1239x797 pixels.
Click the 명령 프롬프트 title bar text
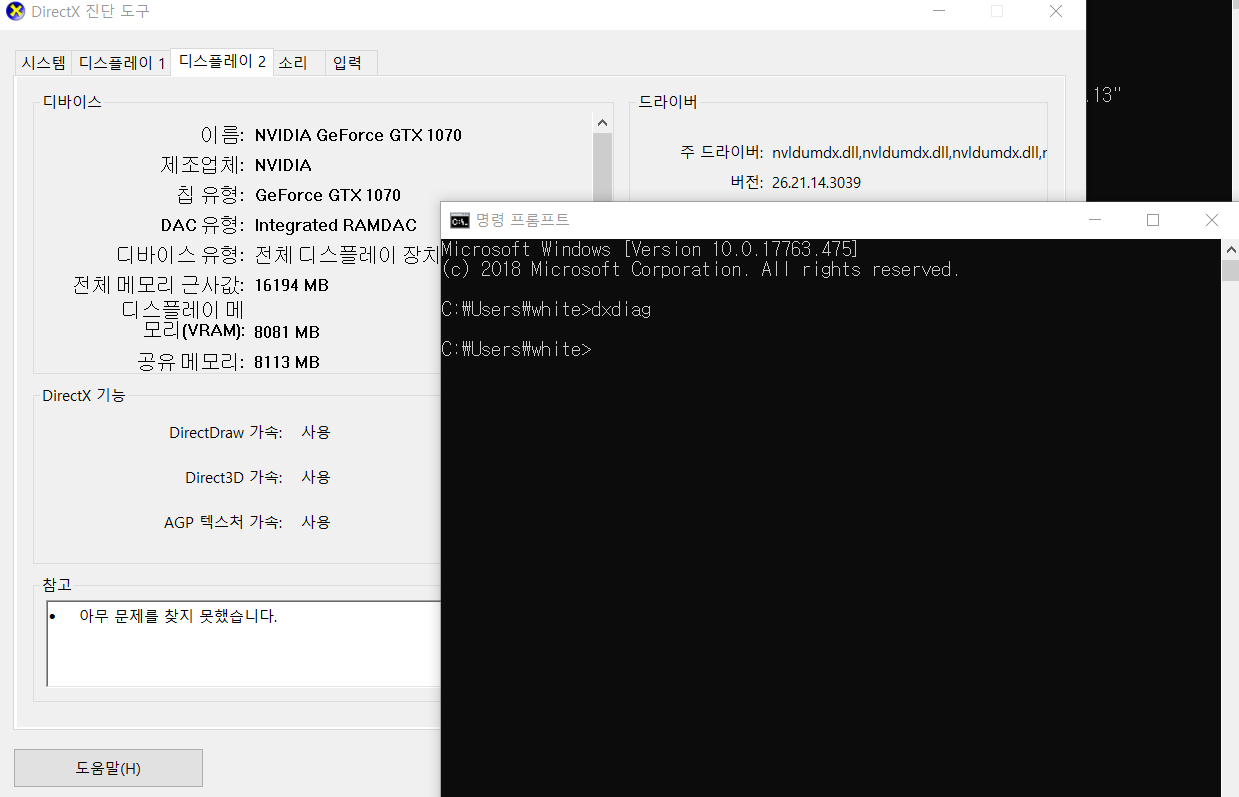522,220
